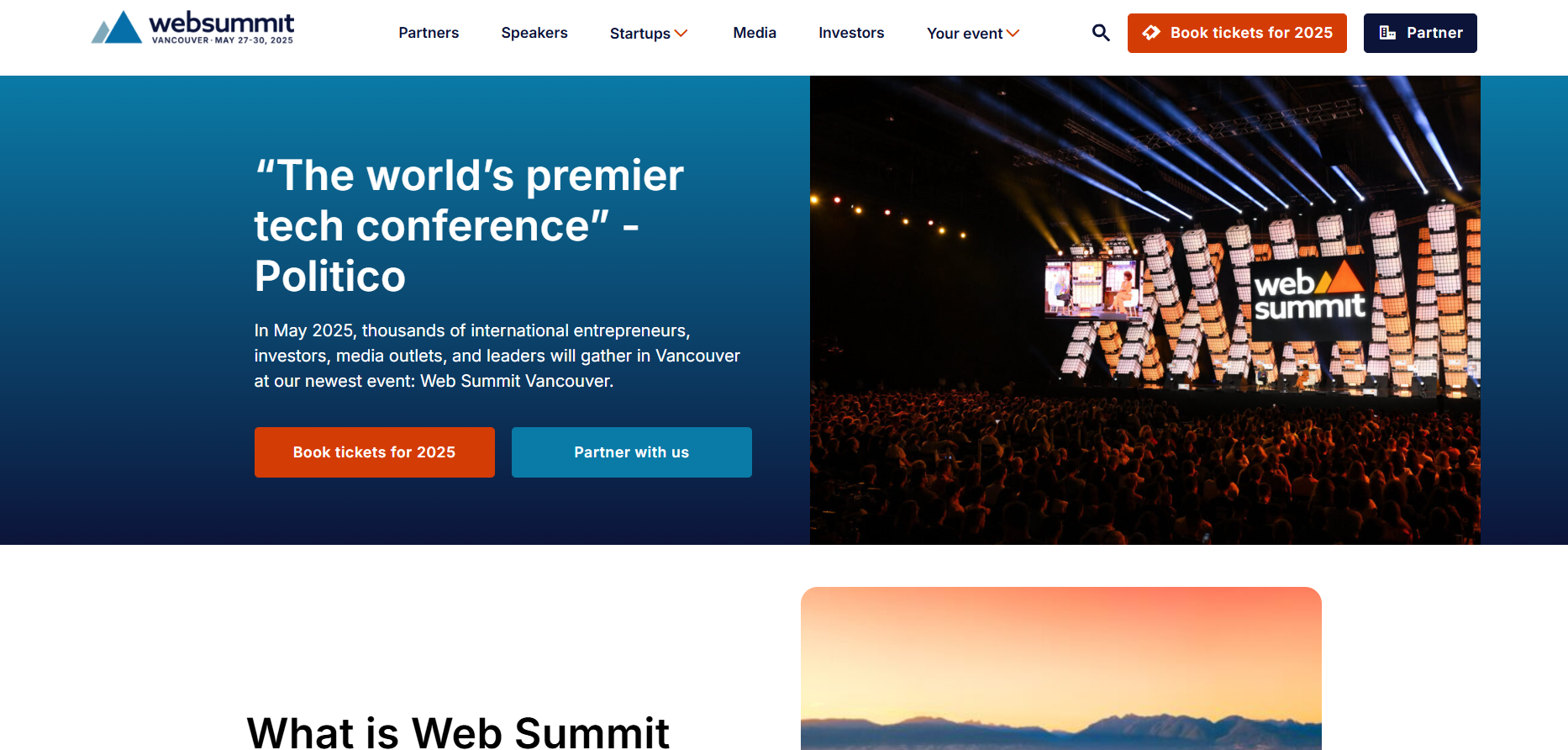The height and width of the screenshot is (750, 1568).
Task: Click the Startups menu label
Action: (640, 34)
